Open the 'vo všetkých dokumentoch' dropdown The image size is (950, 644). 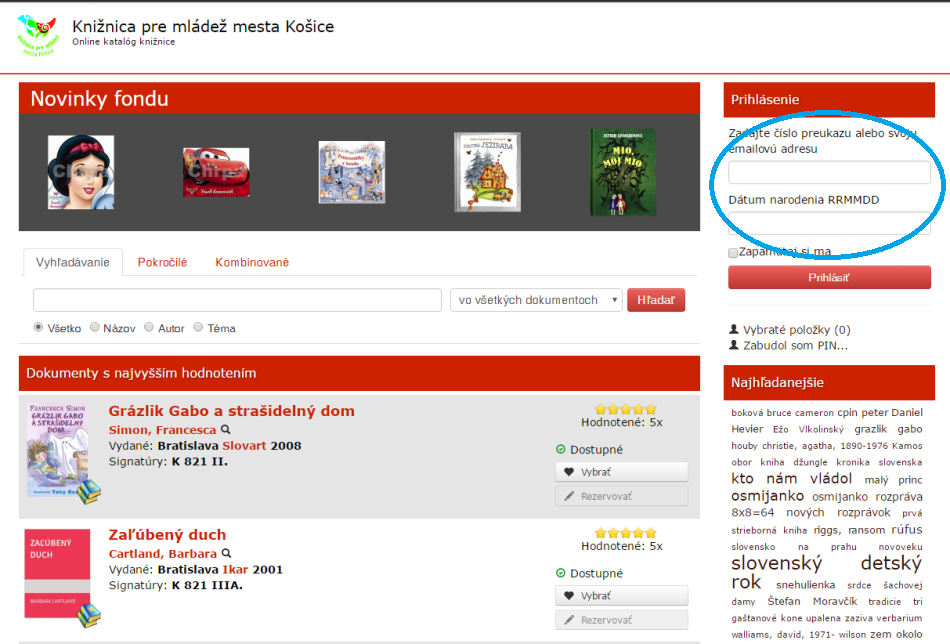[x=536, y=300]
